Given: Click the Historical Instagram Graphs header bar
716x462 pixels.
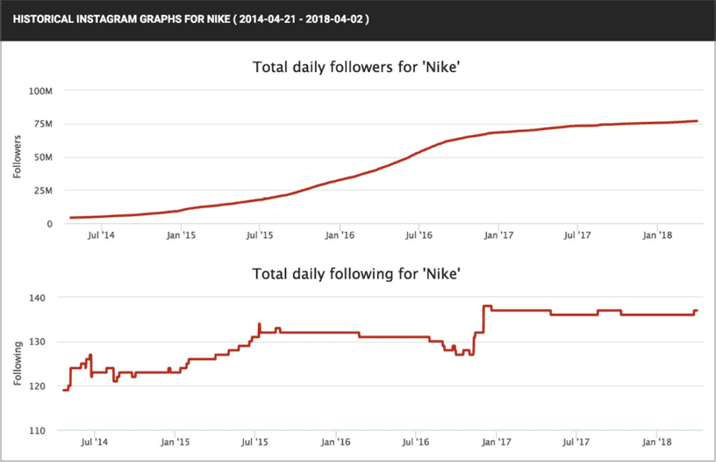Looking at the screenshot, I should (358, 20).
